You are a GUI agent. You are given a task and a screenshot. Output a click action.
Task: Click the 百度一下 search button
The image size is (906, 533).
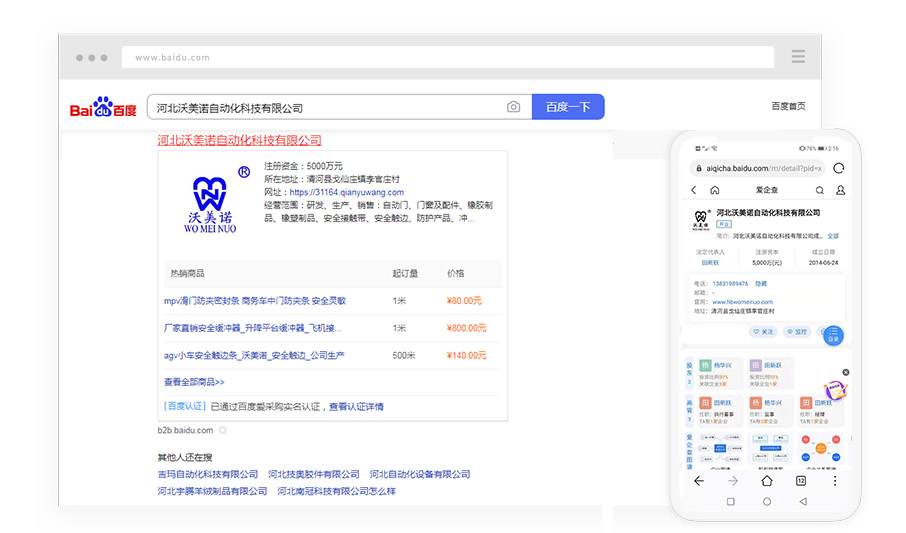(568, 107)
